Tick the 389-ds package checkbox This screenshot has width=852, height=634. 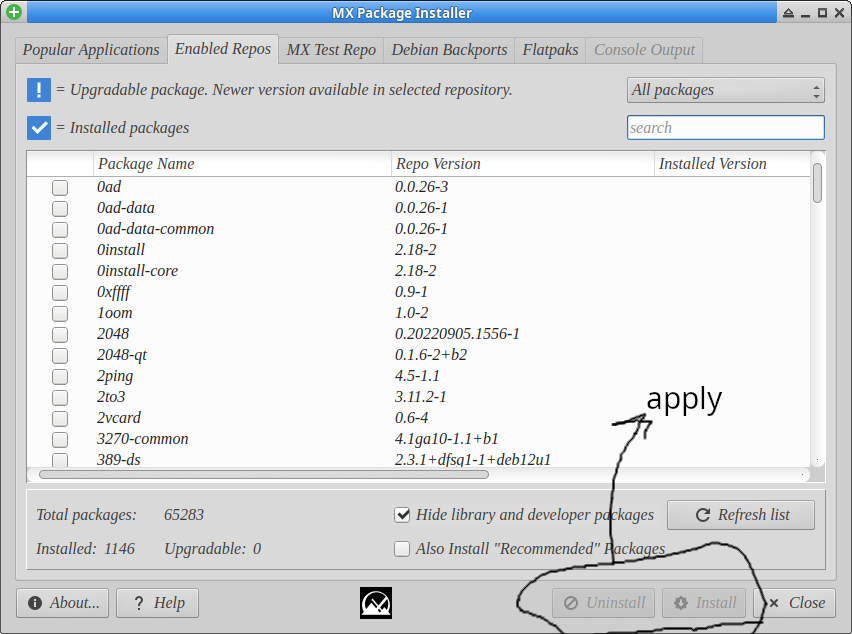(x=60, y=460)
